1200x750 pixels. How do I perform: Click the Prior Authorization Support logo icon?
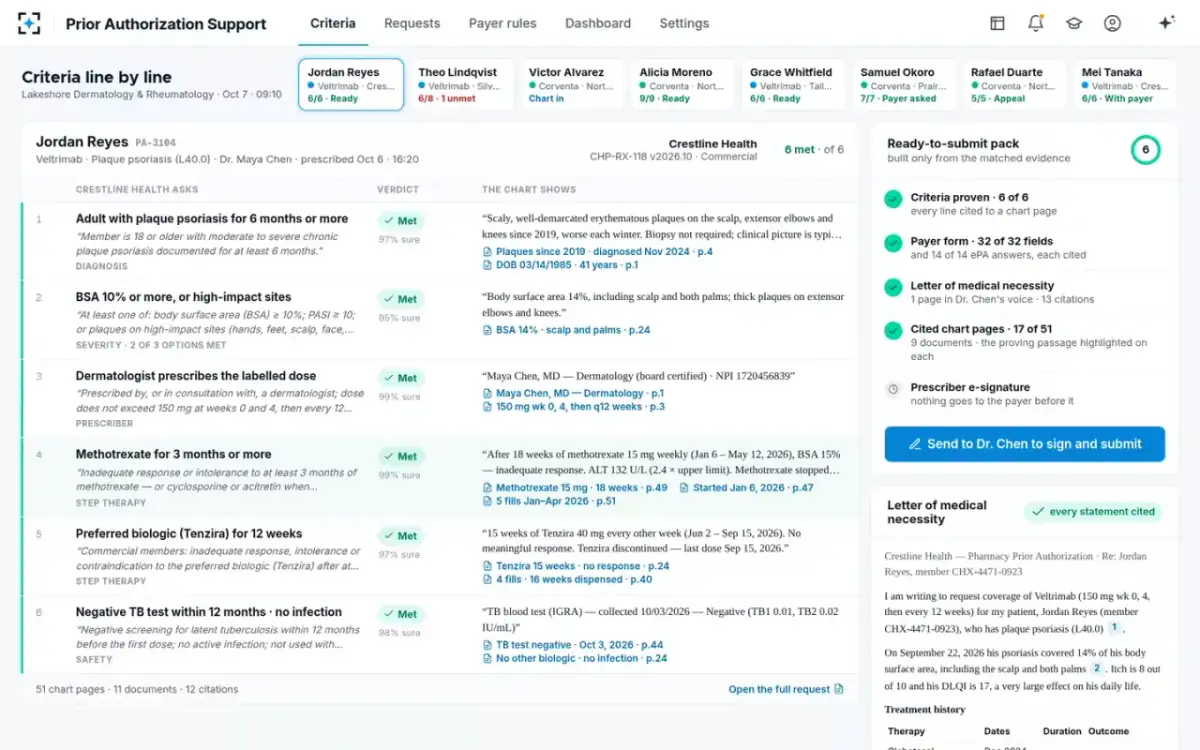pos(30,23)
